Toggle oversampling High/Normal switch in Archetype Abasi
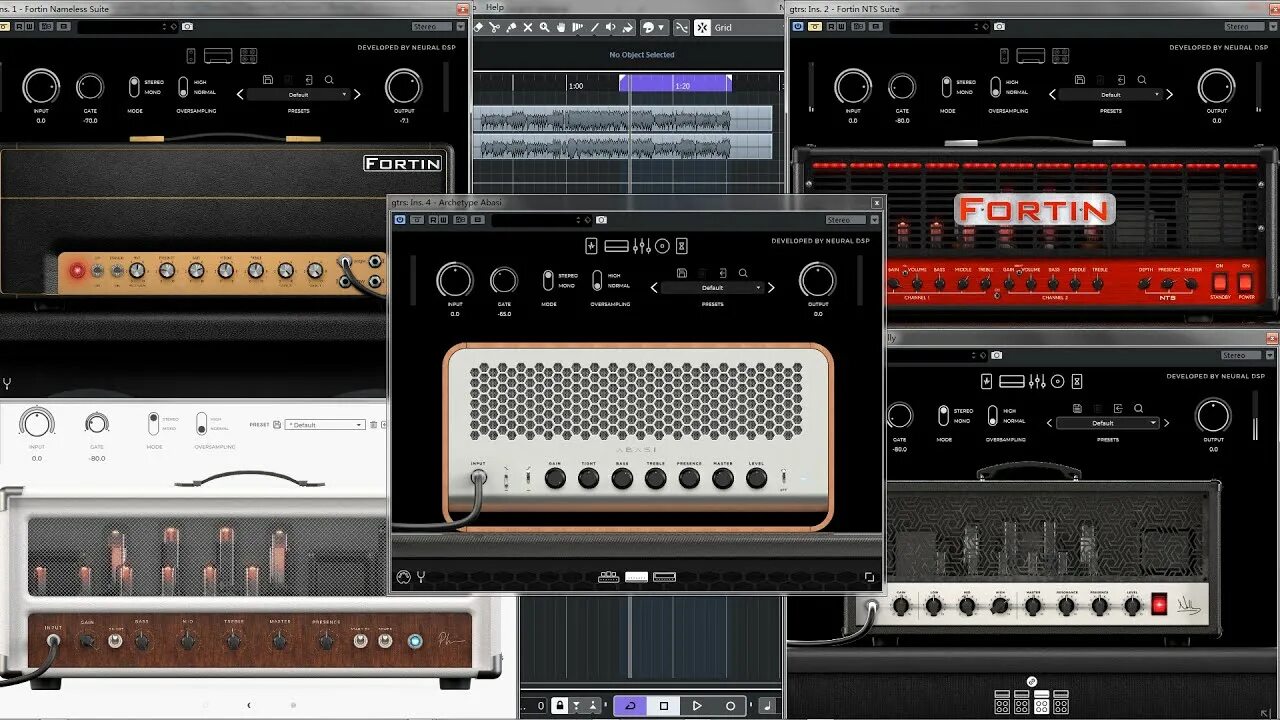 click(x=598, y=281)
